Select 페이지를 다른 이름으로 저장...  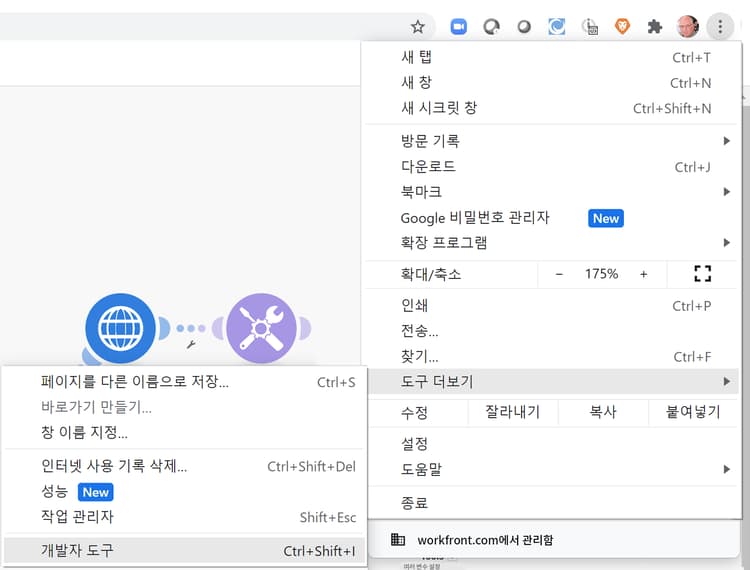pos(184,382)
